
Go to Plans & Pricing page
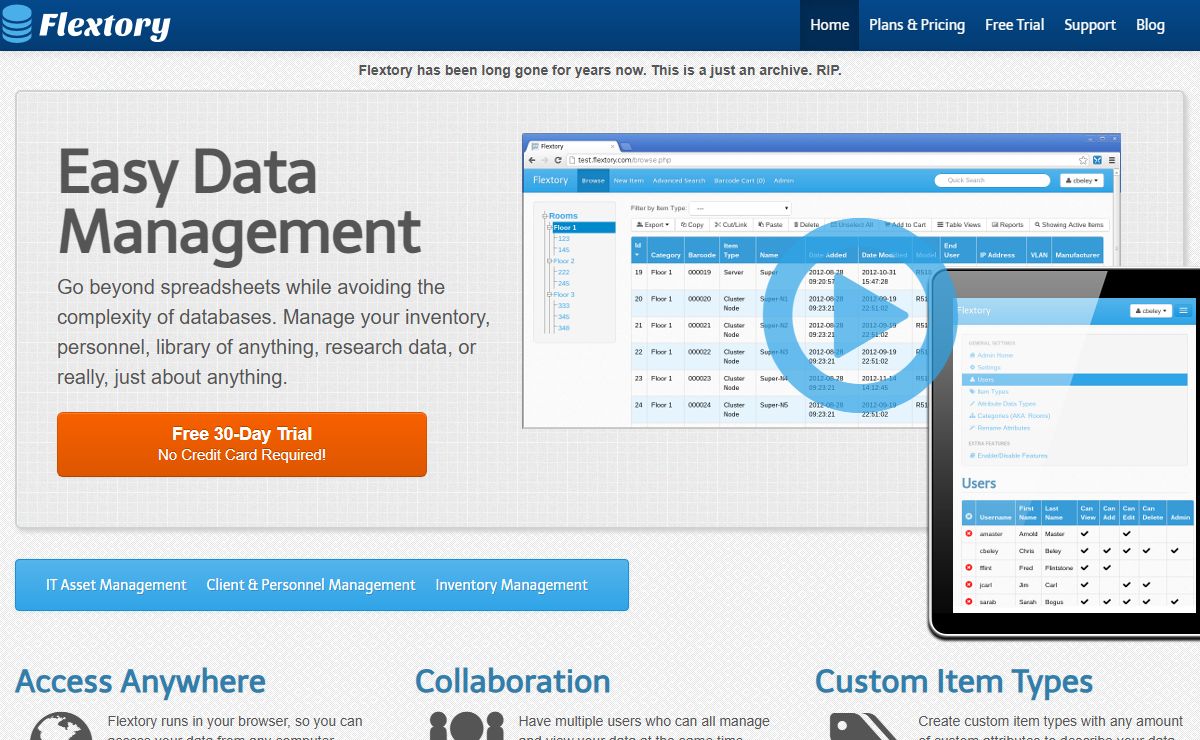tap(917, 25)
